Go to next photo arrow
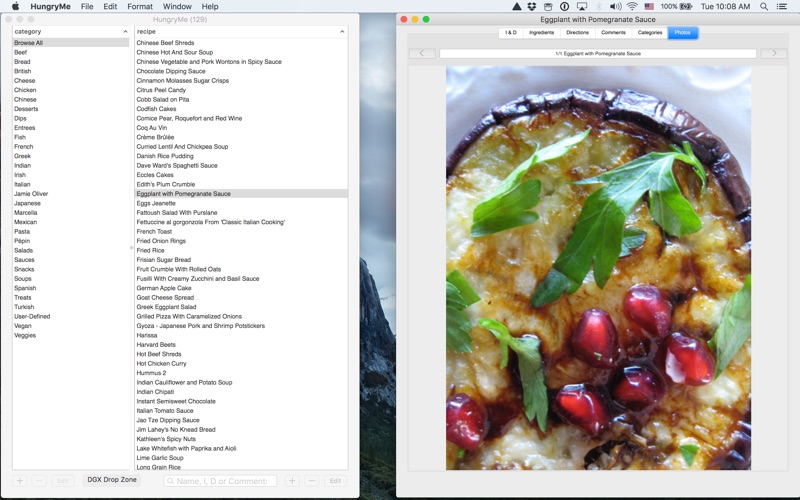 point(773,53)
